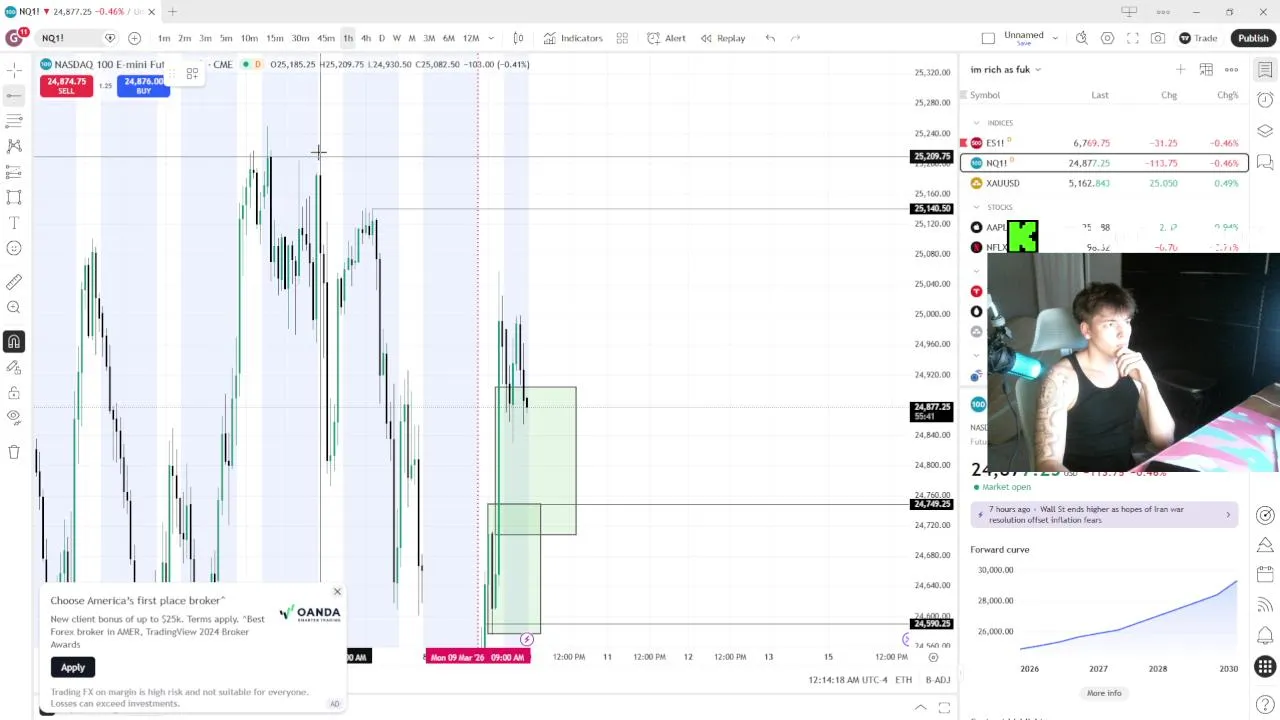Close the OANDA broker ad
Viewport: 1280px width, 720px height.
click(337, 592)
